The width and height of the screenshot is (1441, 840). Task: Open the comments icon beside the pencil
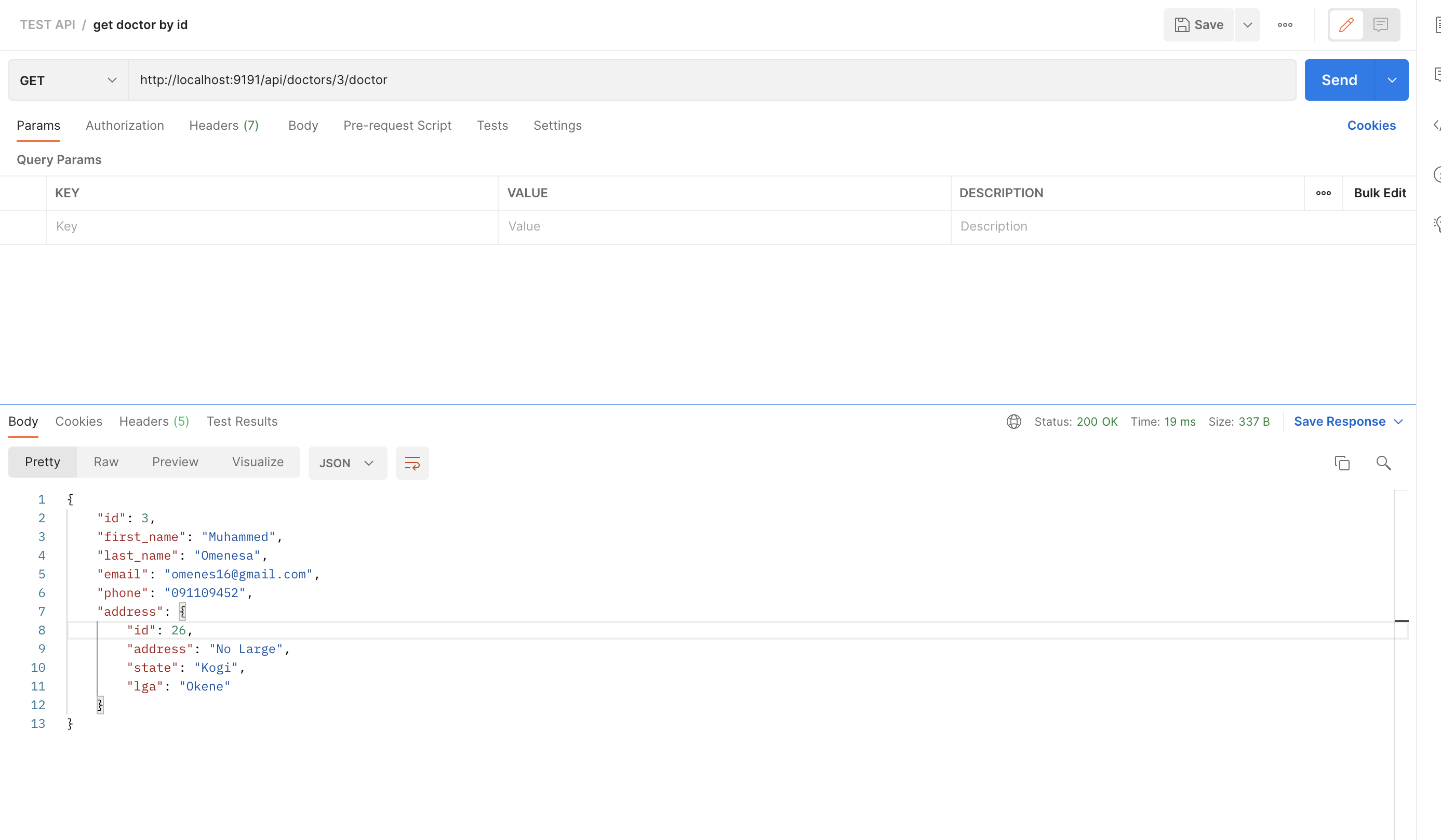click(x=1380, y=24)
